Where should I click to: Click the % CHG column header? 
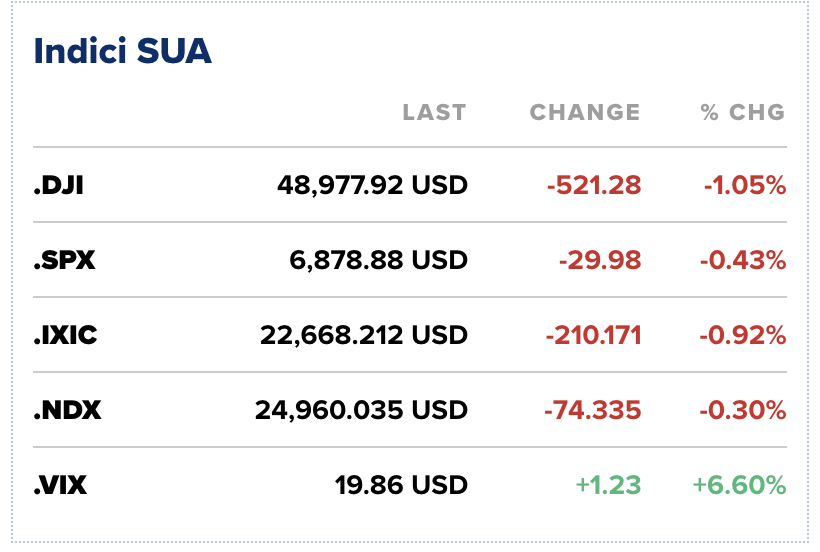742,112
